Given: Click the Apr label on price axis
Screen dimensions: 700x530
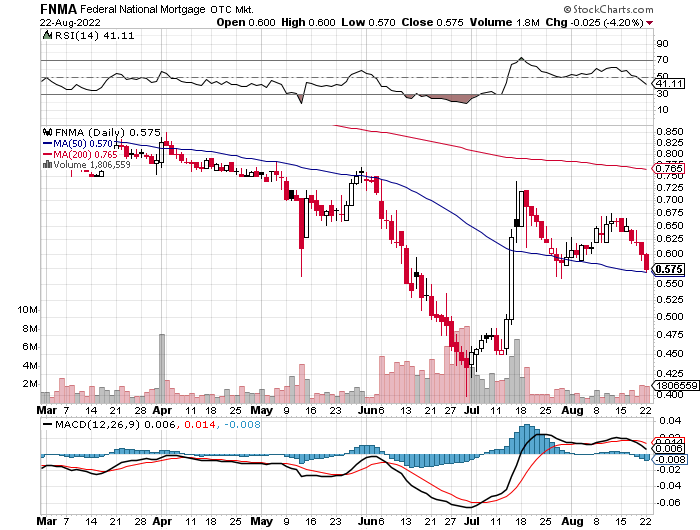Looking at the screenshot, I should (x=162, y=410).
